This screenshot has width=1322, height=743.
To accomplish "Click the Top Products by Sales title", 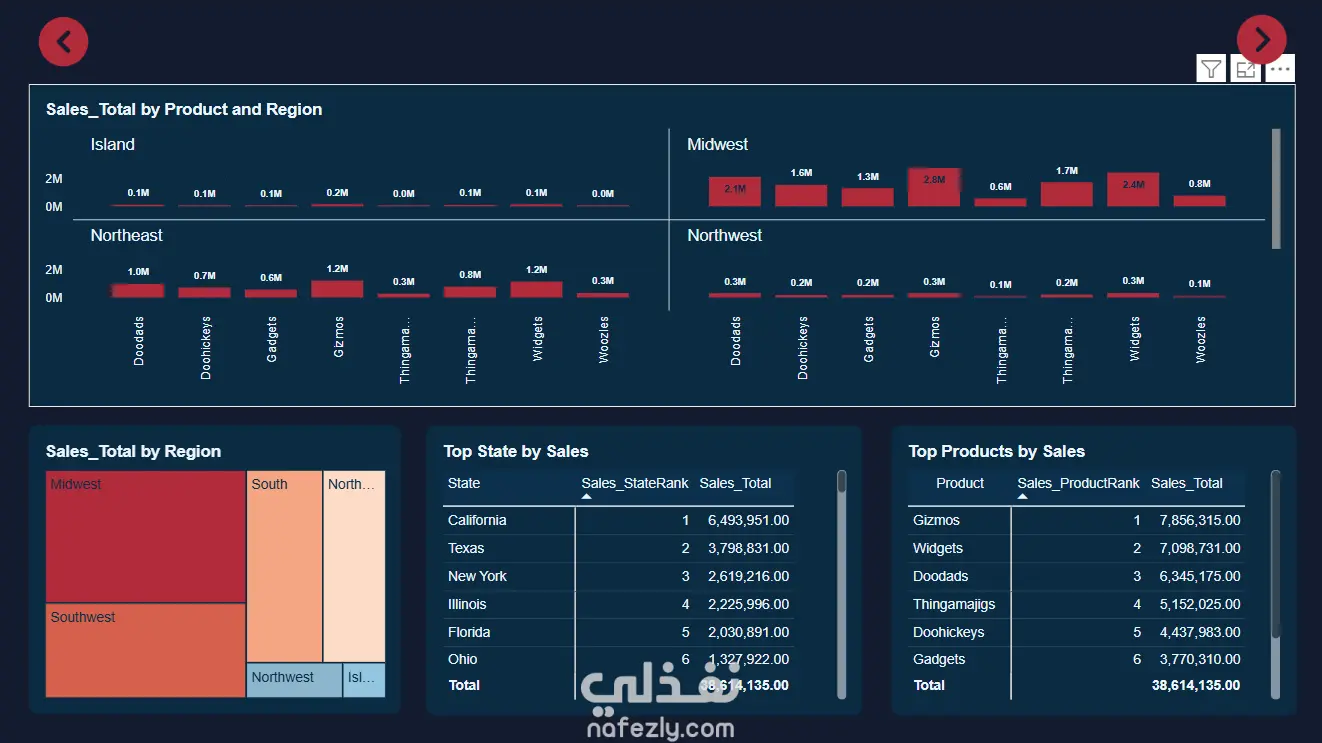I will 996,451.
